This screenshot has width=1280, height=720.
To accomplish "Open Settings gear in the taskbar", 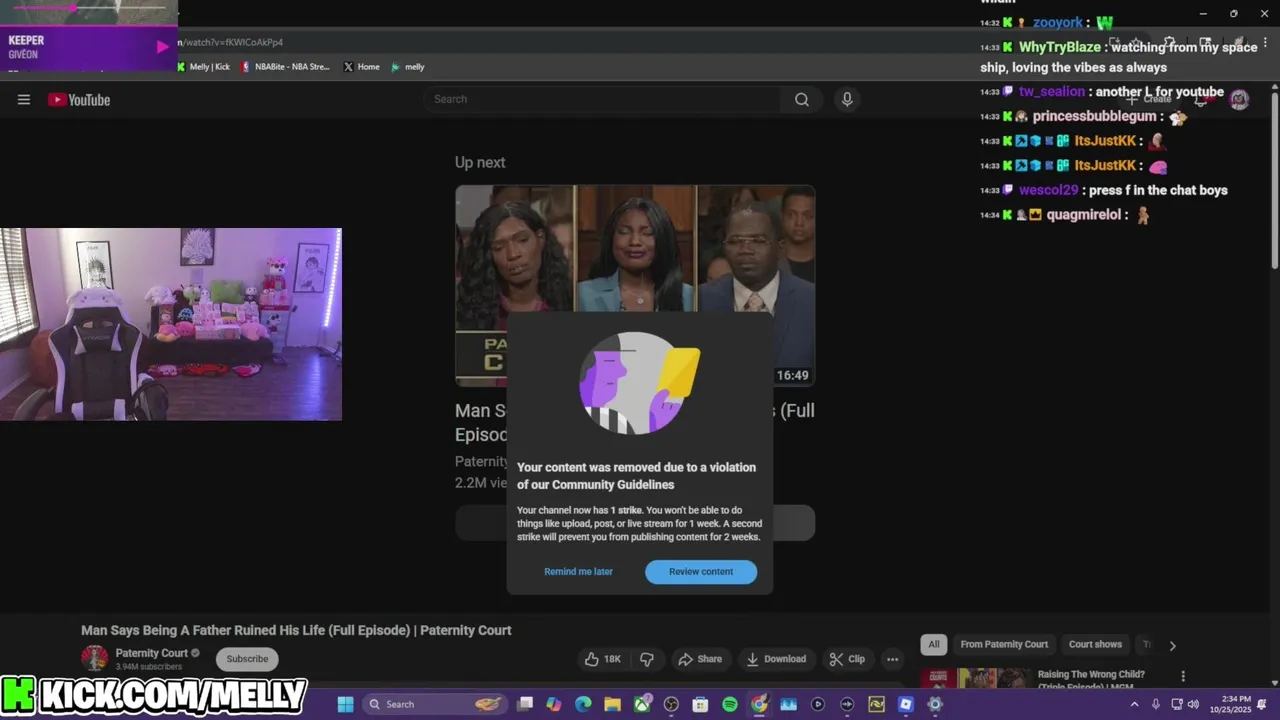I will [935, 704].
